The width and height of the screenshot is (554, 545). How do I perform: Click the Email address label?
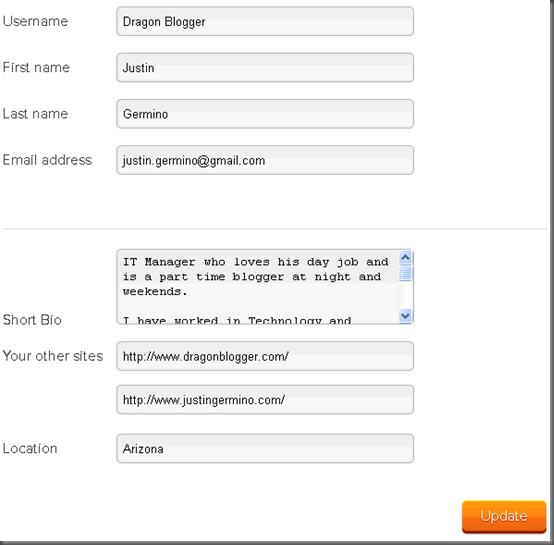tap(47, 160)
